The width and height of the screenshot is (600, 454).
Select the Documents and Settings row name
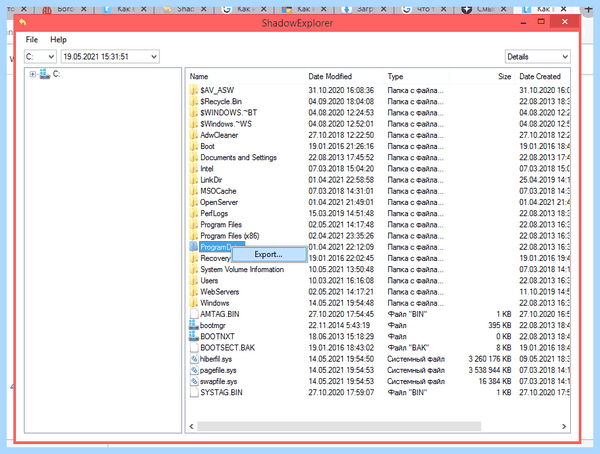coord(238,158)
